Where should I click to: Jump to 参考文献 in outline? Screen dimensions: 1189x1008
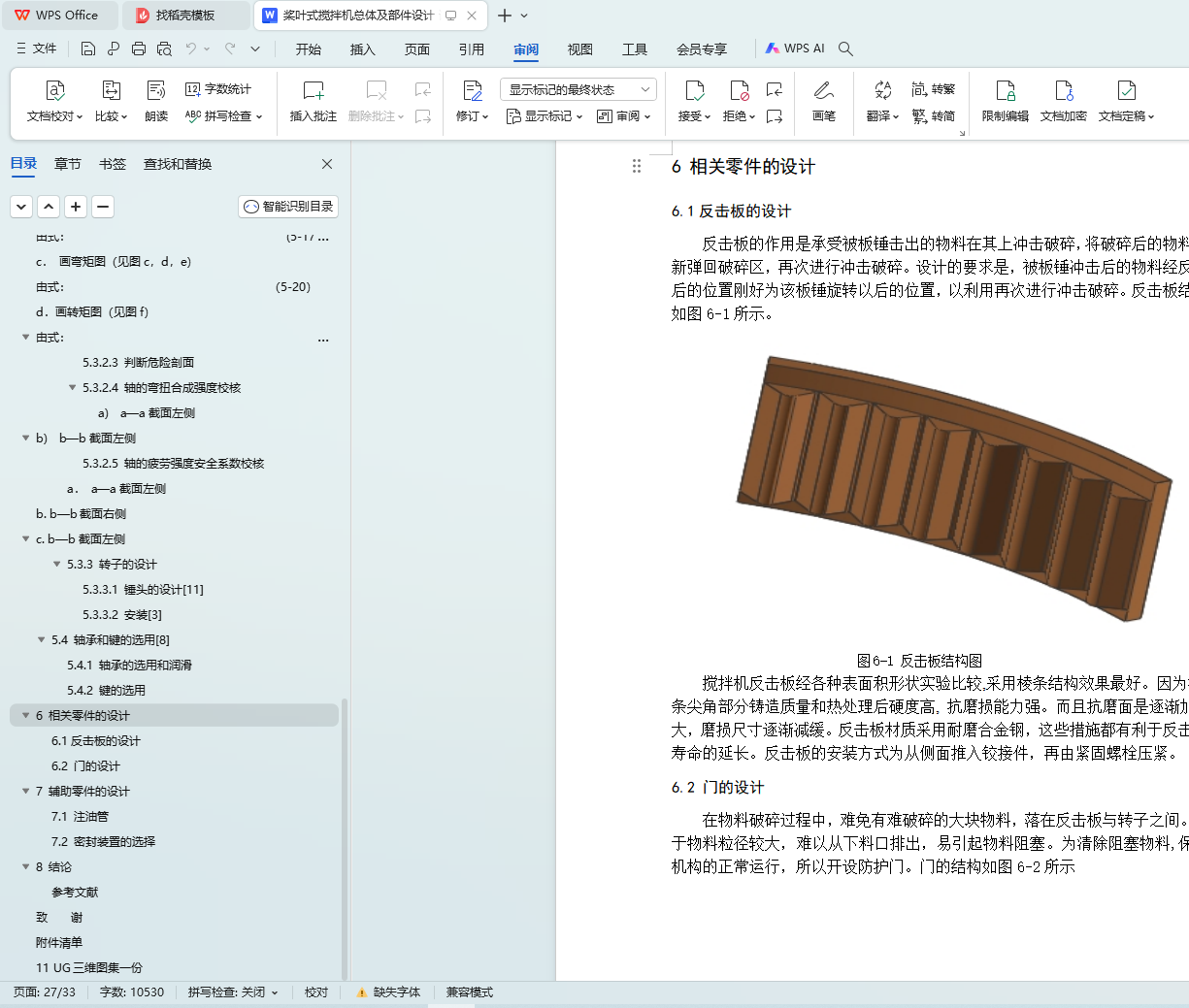(75, 892)
